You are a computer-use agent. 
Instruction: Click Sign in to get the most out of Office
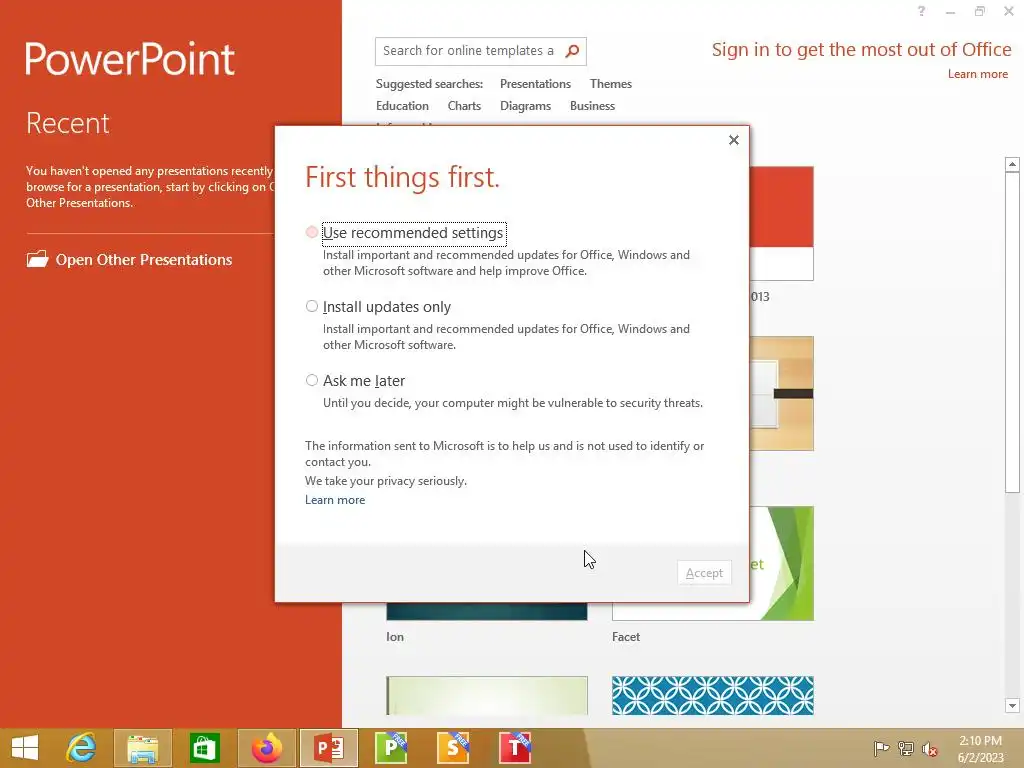tap(861, 50)
